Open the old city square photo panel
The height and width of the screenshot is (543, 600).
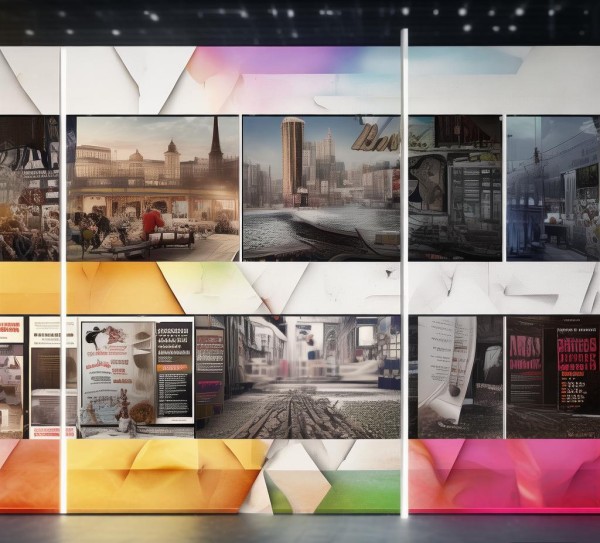[153, 189]
